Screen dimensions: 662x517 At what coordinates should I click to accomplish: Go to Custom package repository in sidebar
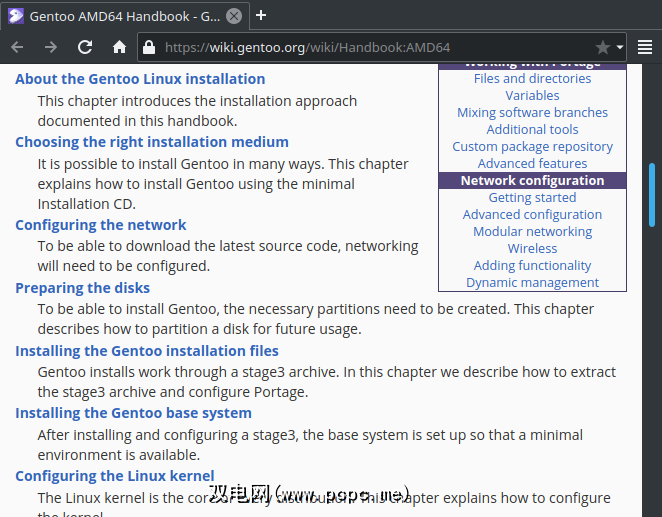coord(532,146)
